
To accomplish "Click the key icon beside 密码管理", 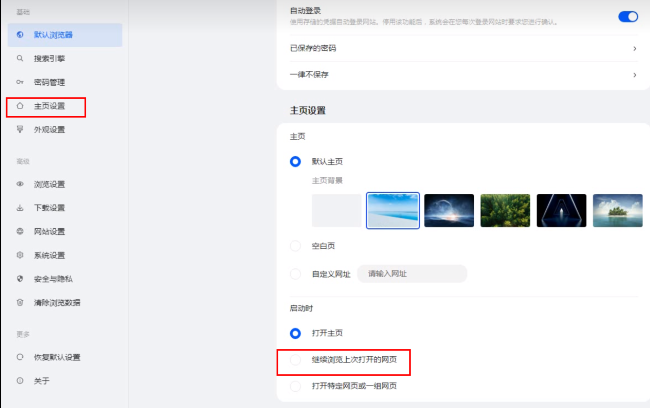I will point(20,82).
